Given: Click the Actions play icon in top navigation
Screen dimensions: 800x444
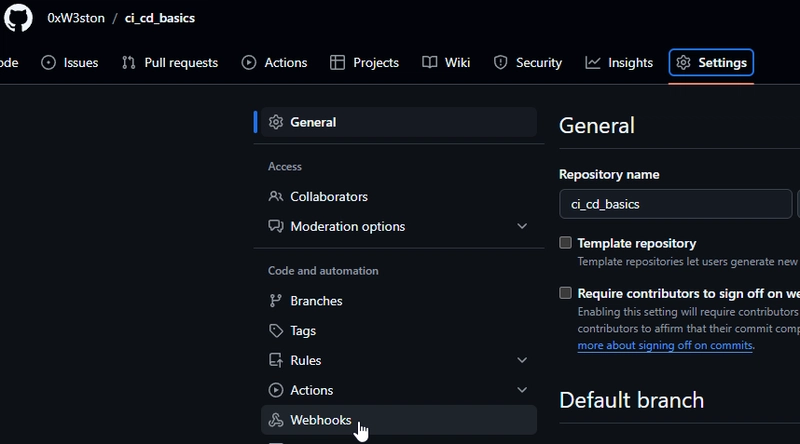Looking at the screenshot, I should click(249, 62).
